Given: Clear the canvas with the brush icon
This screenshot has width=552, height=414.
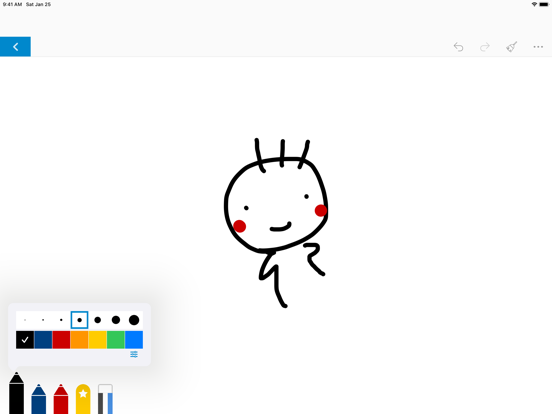Looking at the screenshot, I should pos(512,46).
